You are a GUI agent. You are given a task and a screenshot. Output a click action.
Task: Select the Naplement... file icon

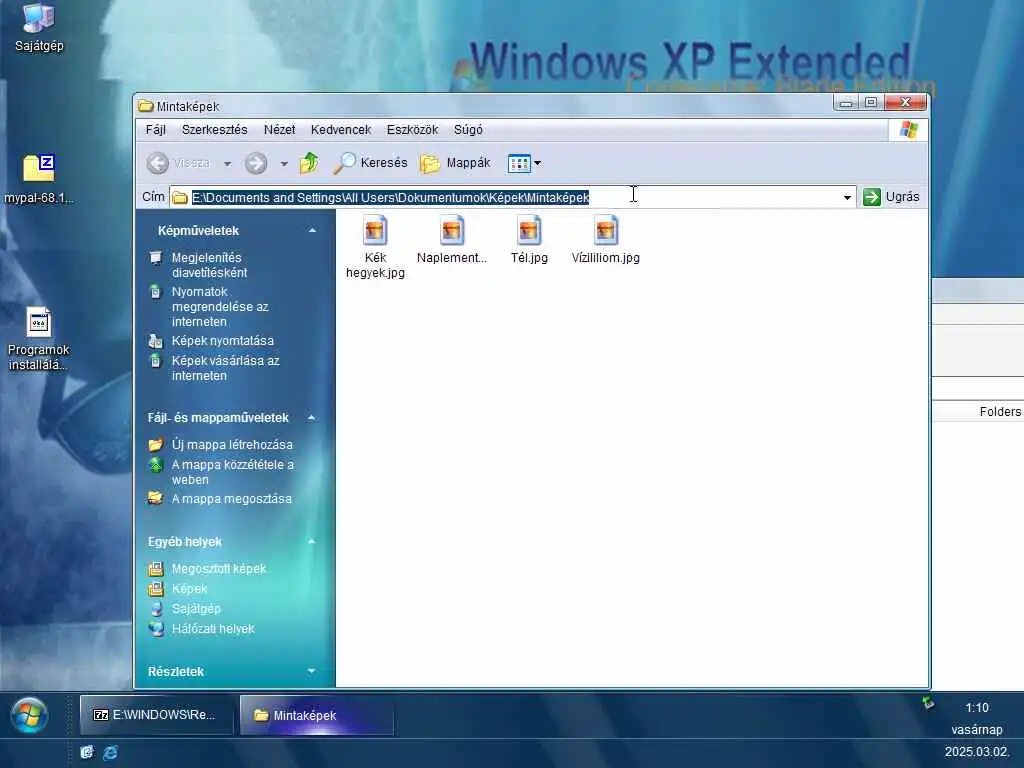click(451, 232)
